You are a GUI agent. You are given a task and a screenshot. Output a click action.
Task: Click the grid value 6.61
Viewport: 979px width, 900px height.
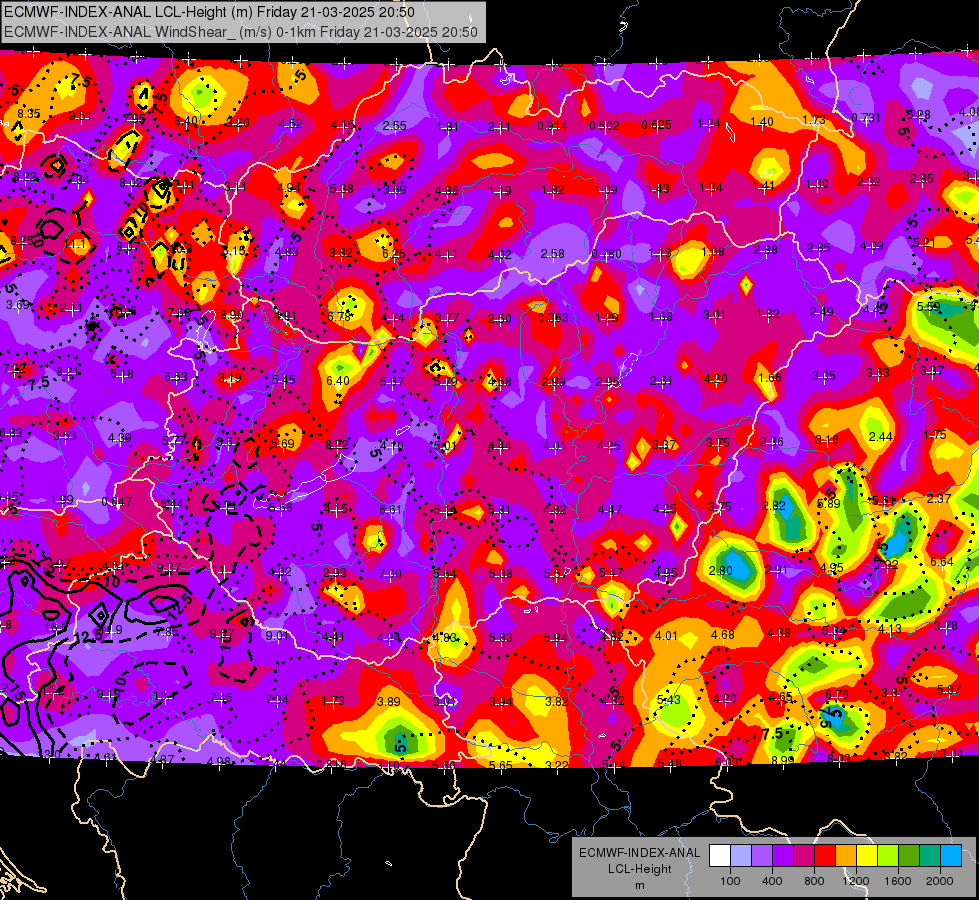[x=391, y=510]
